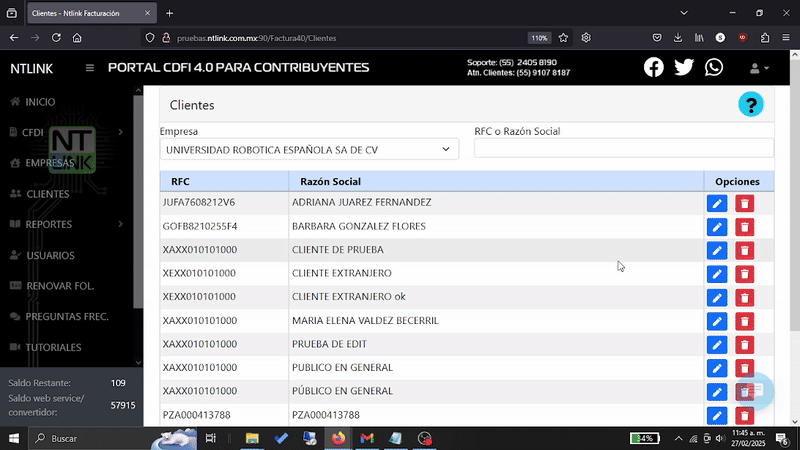Open Task View on taskbar
800x450 pixels.
tap(210, 438)
